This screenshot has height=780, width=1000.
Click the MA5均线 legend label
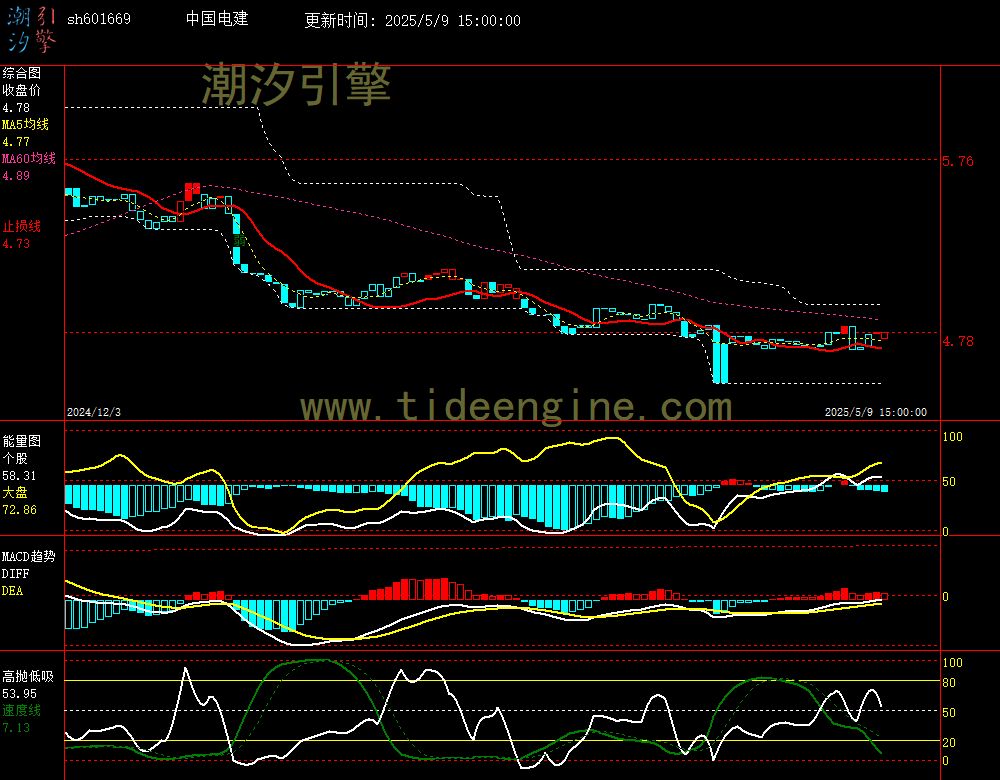(26, 124)
